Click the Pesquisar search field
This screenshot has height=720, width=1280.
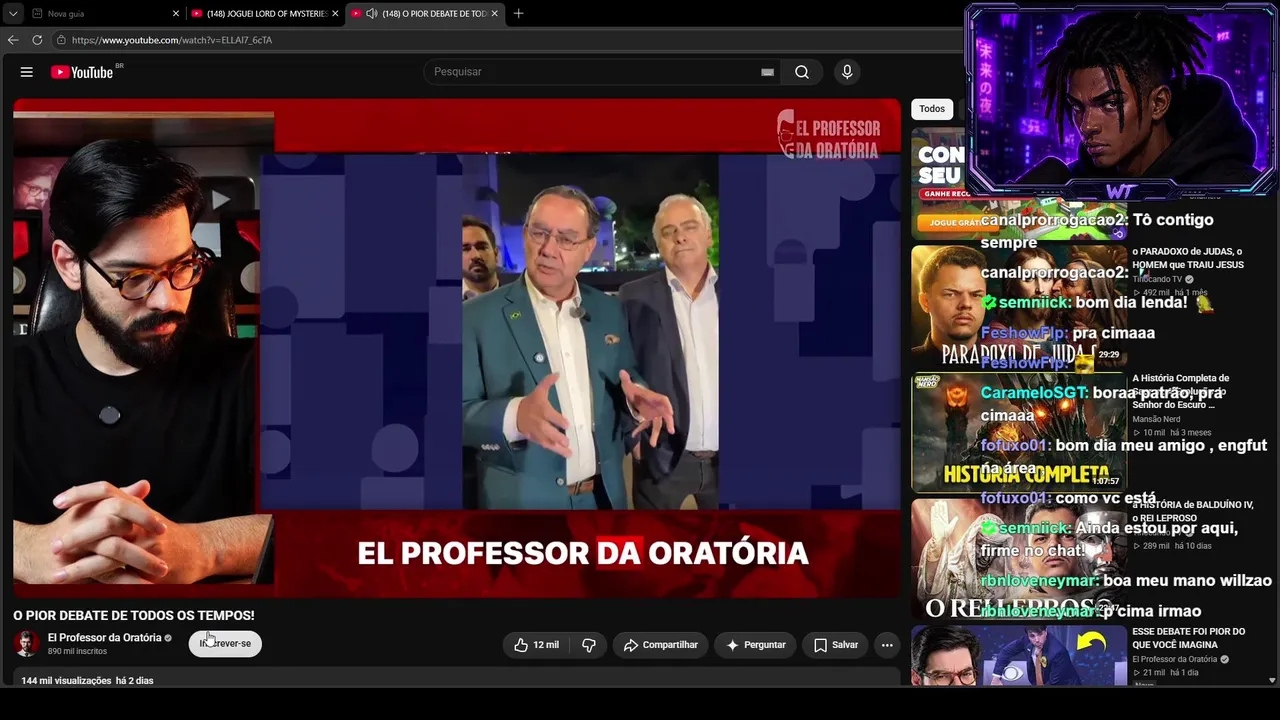[x=595, y=72]
